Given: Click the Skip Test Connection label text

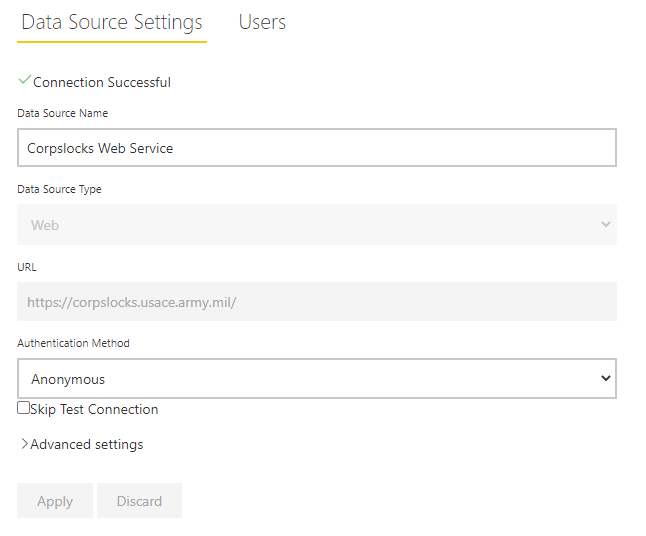Looking at the screenshot, I should point(95,409).
